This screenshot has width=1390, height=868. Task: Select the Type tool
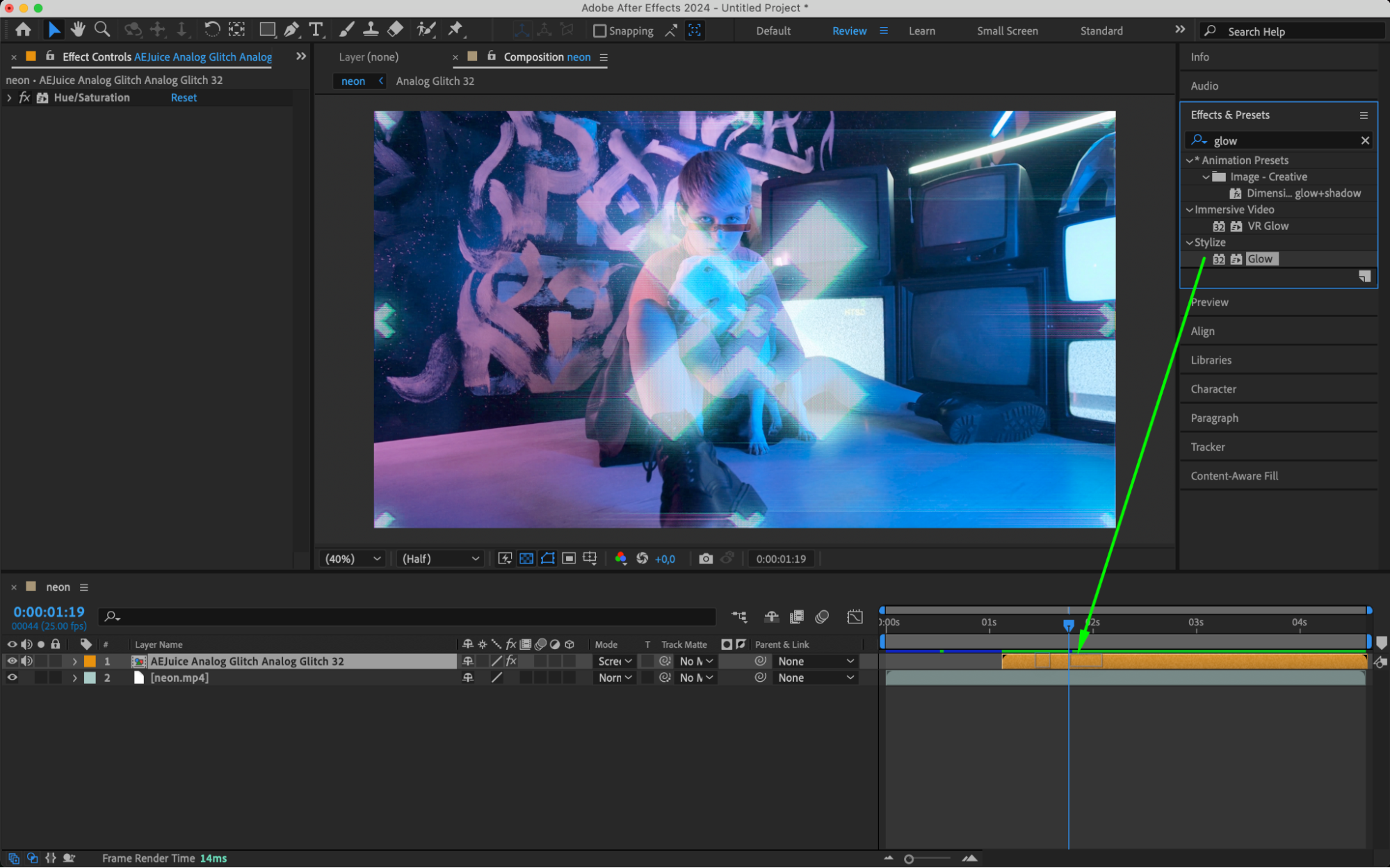click(x=316, y=29)
